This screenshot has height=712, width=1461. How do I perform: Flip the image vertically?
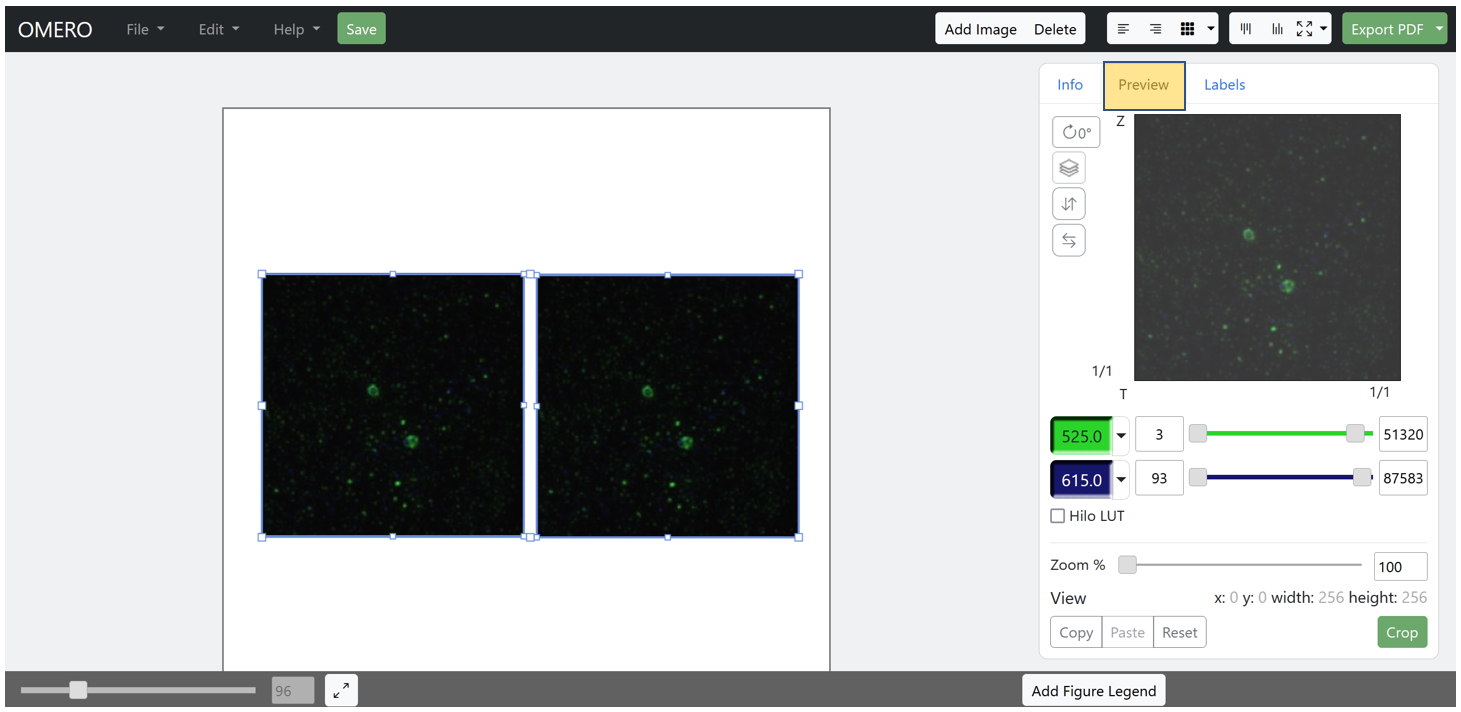point(1069,204)
